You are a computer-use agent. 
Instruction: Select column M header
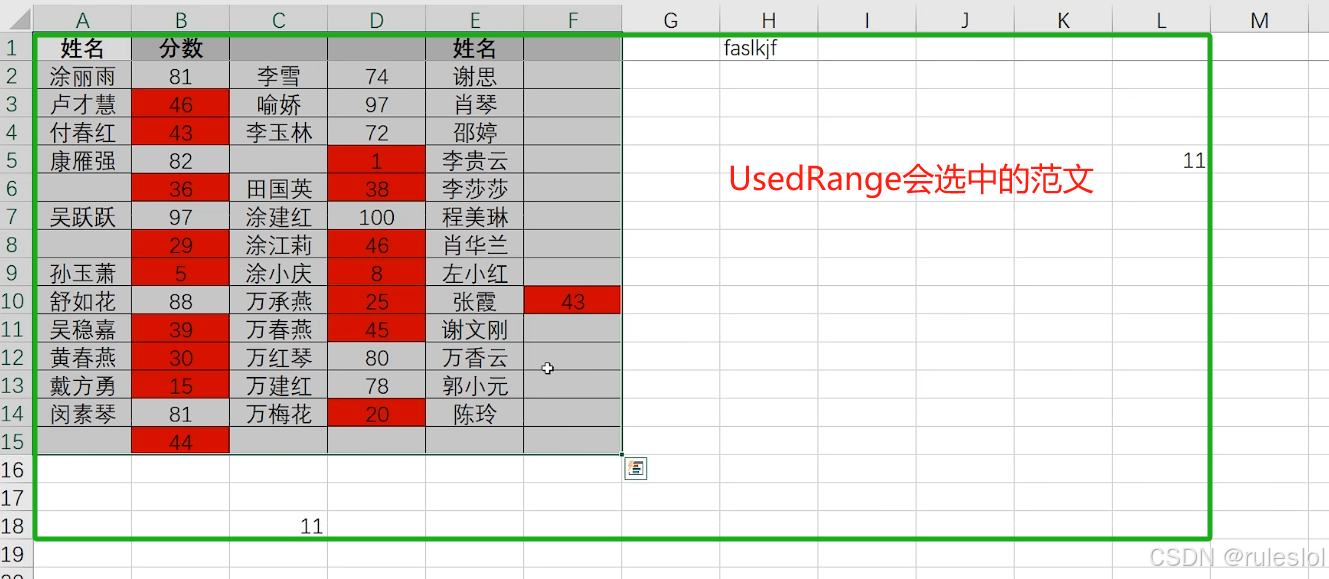point(1259,20)
